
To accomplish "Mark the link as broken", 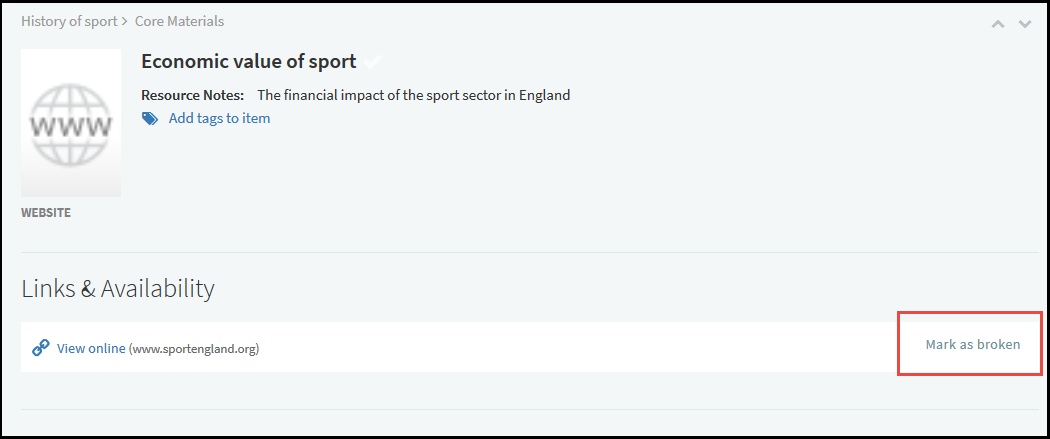I will pyautogui.click(x=972, y=344).
